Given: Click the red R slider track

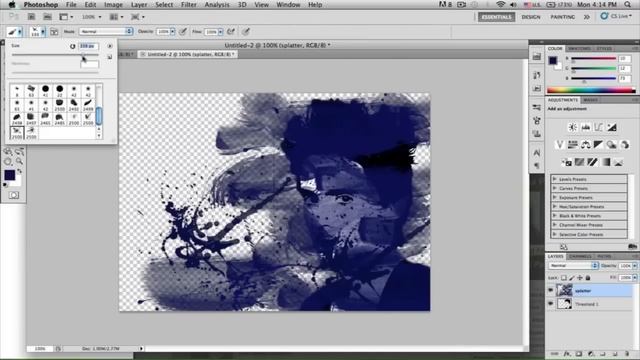Looking at the screenshot, I should [593, 59].
